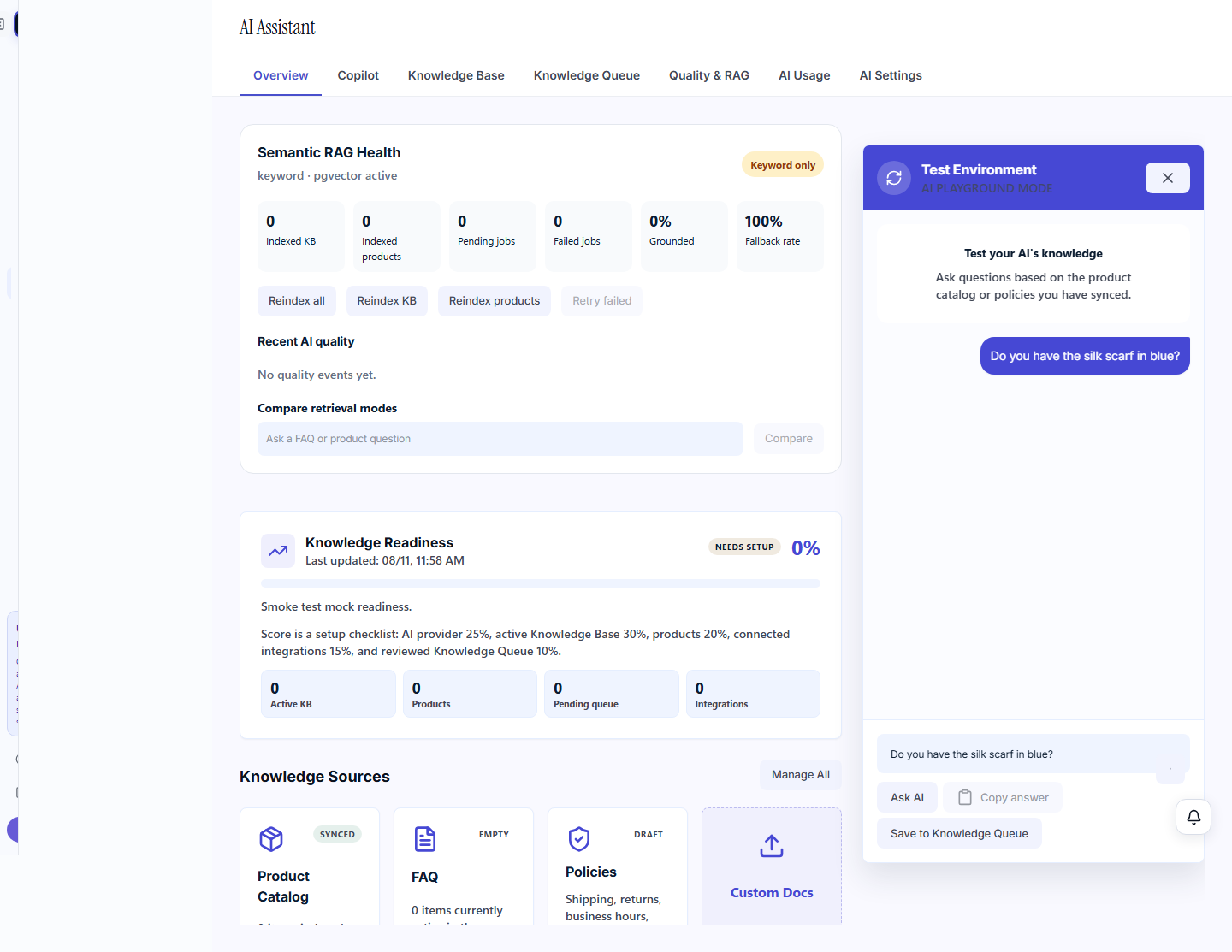The width and height of the screenshot is (1232, 952).
Task: Click the Integrations readiness tile
Action: 753,694
